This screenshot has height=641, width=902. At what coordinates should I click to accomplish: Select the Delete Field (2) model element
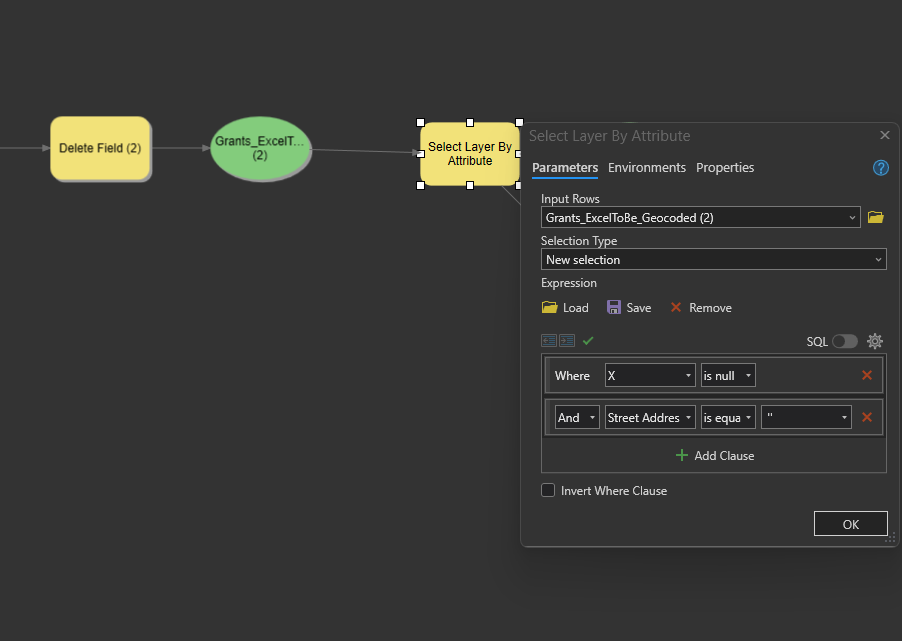[100, 148]
